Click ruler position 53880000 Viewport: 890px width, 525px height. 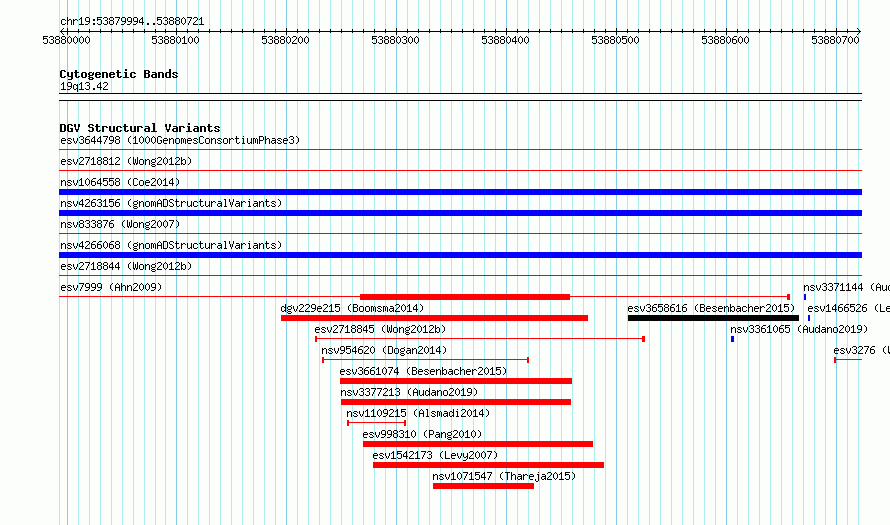point(66,40)
